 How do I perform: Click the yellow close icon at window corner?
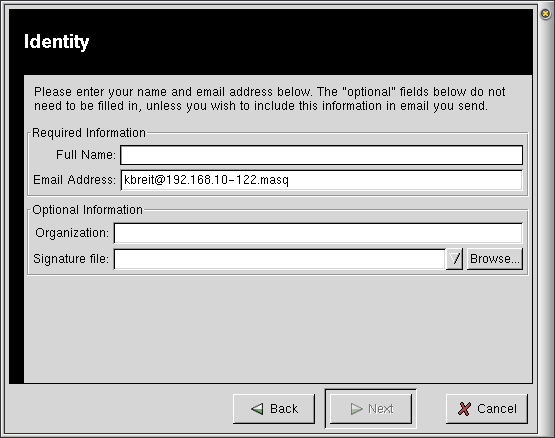tap(545, 14)
